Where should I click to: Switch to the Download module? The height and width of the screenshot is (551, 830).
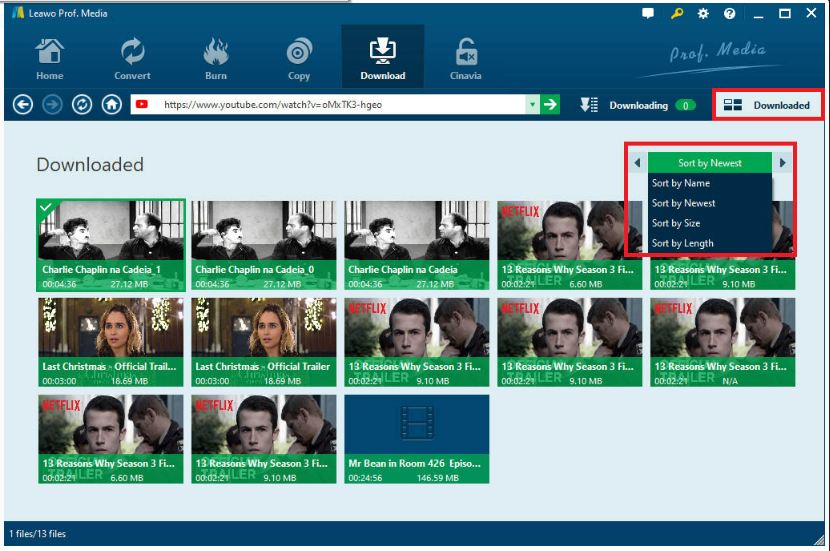(383, 57)
